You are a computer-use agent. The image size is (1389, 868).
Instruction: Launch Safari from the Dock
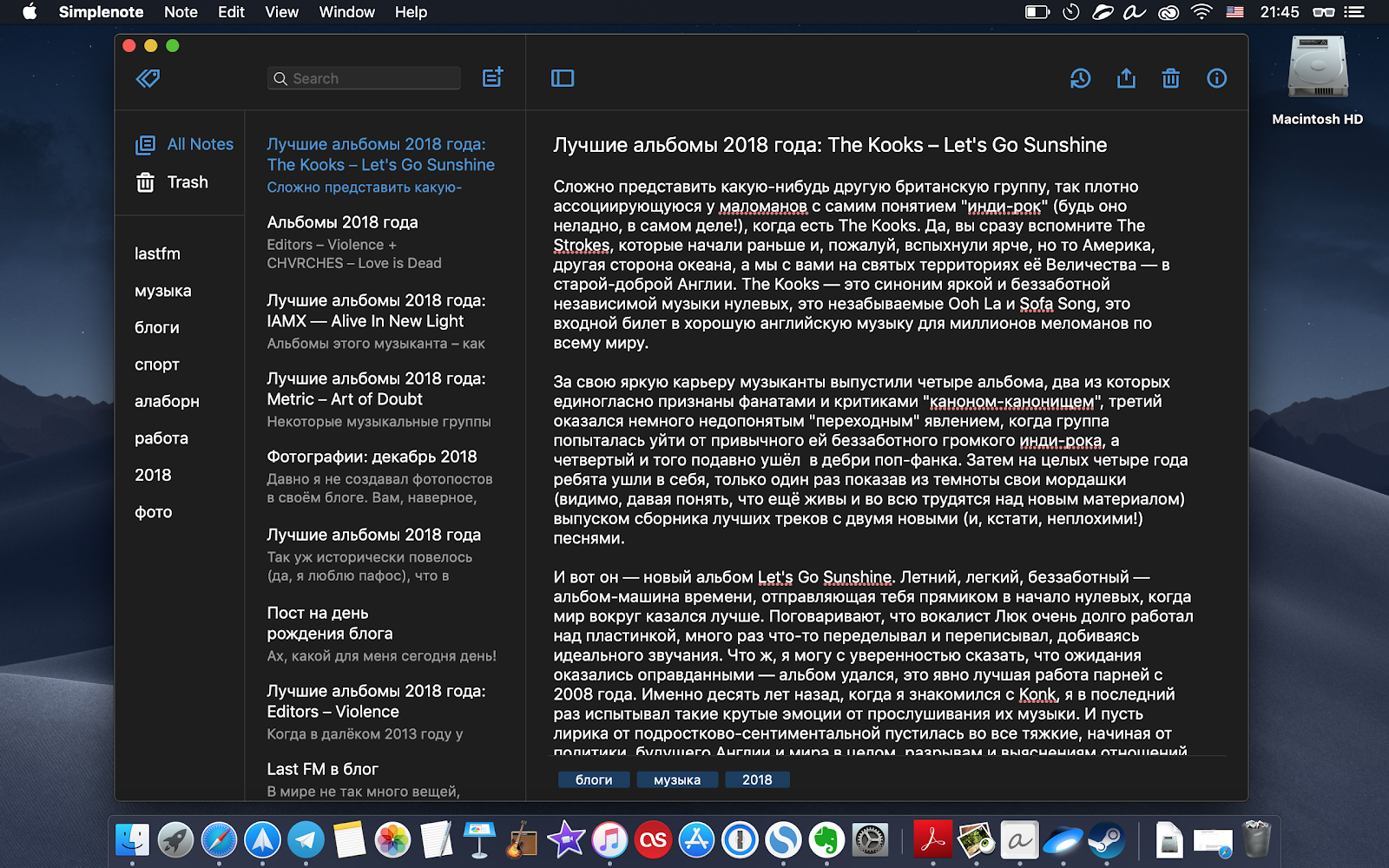pyautogui.click(x=219, y=839)
